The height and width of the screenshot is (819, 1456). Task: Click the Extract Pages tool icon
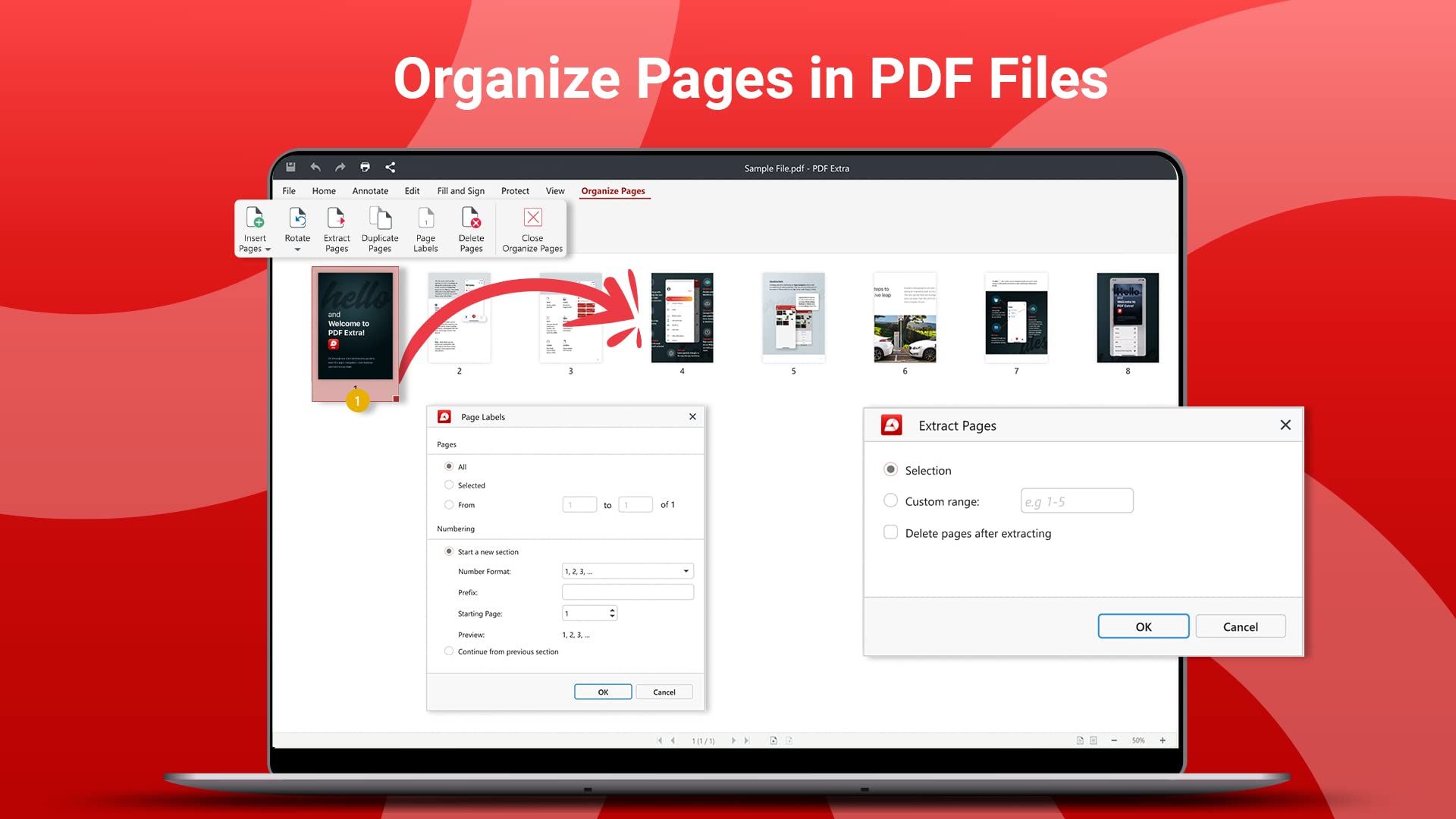(x=336, y=224)
